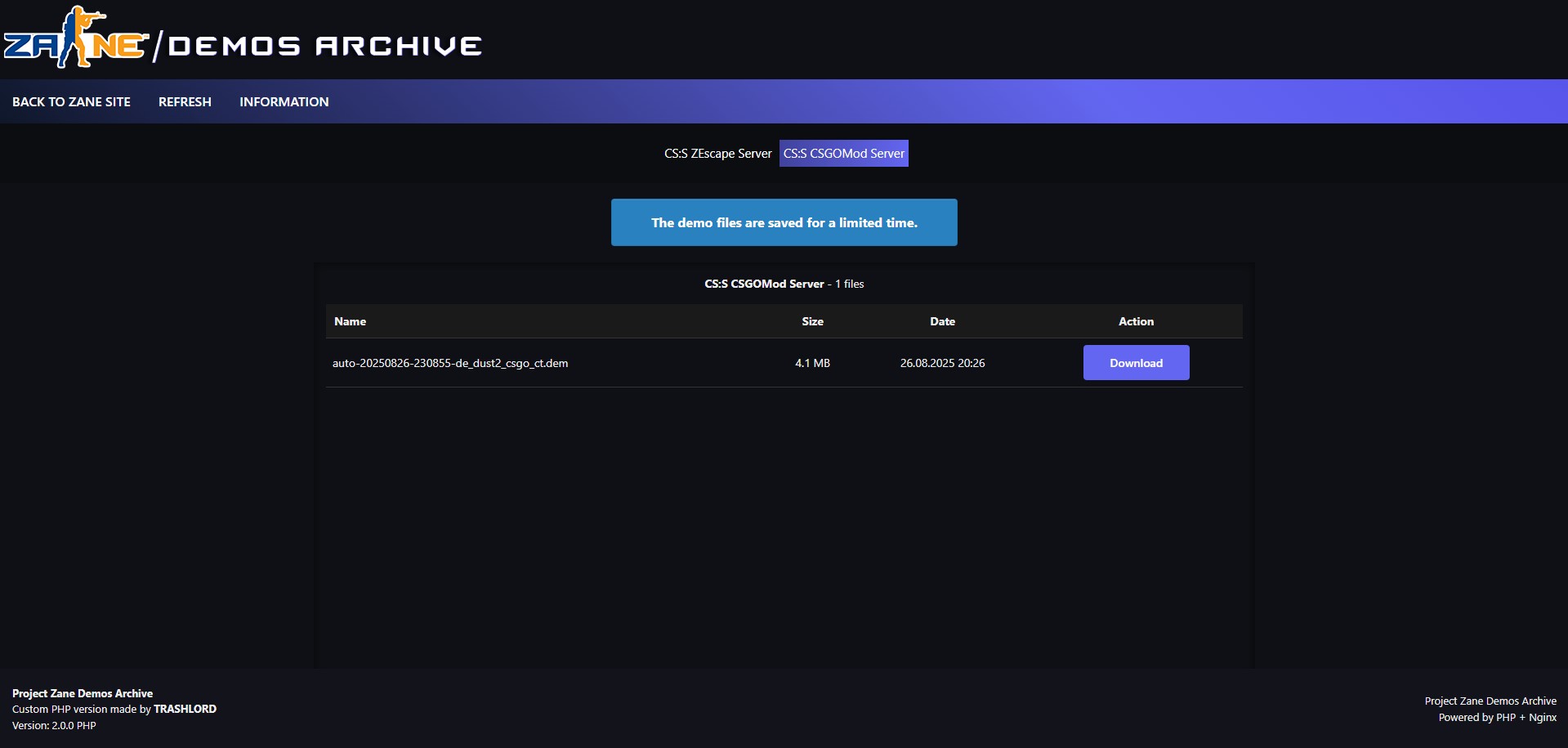Click the Demos Archive header title
This screenshot has width=1568, height=748.
(x=324, y=46)
